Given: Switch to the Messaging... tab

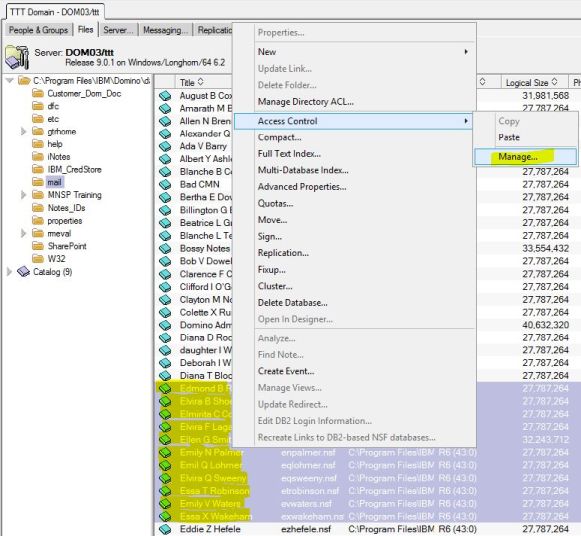Looking at the screenshot, I should (166, 30).
